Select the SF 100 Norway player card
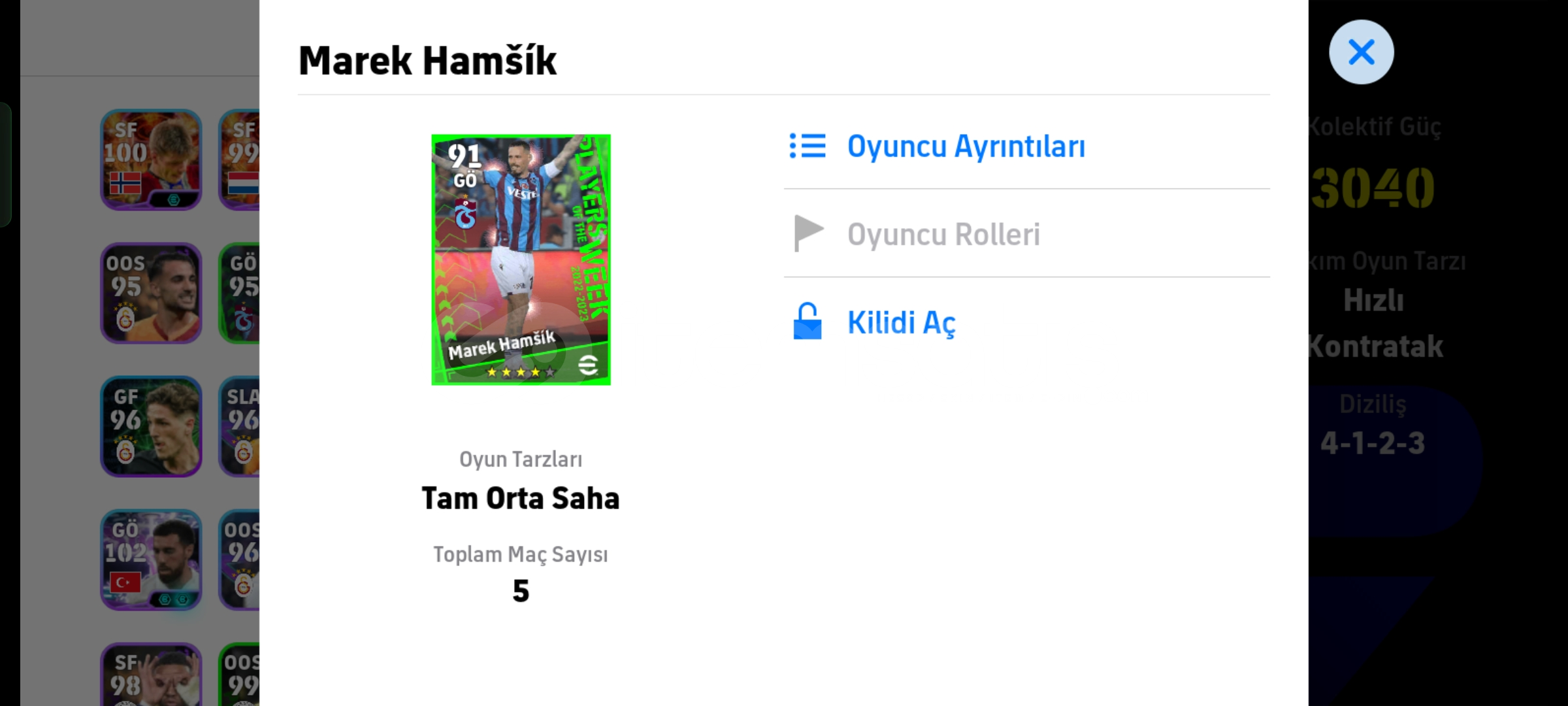This screenshot has height=706, width=1568. coord(151,160)
